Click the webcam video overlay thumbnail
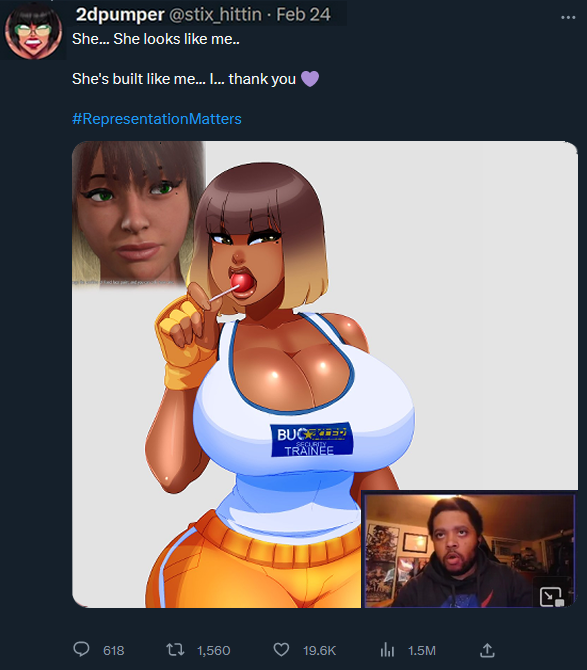The image size is (587, 670). point(470,550)
